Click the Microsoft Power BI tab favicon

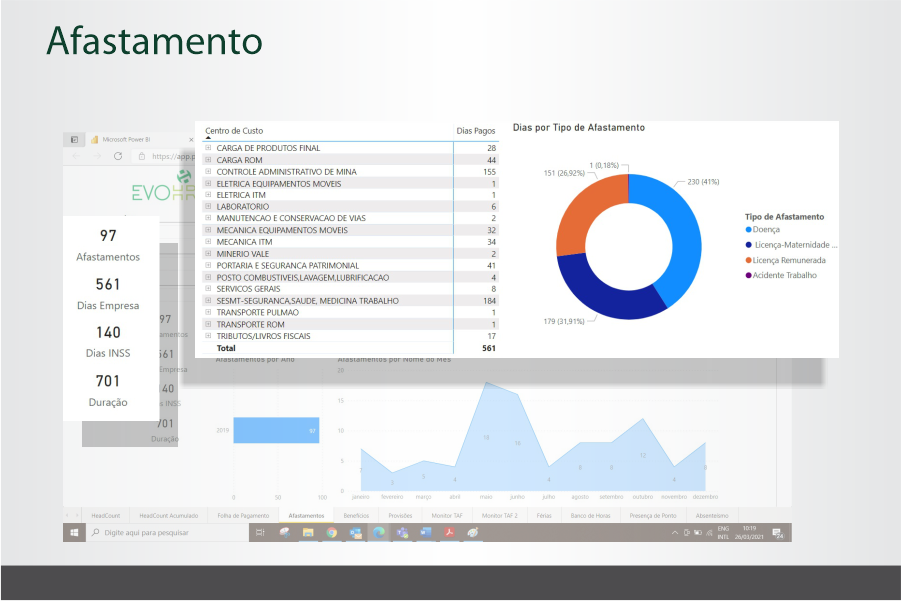[x=94, y=140]
